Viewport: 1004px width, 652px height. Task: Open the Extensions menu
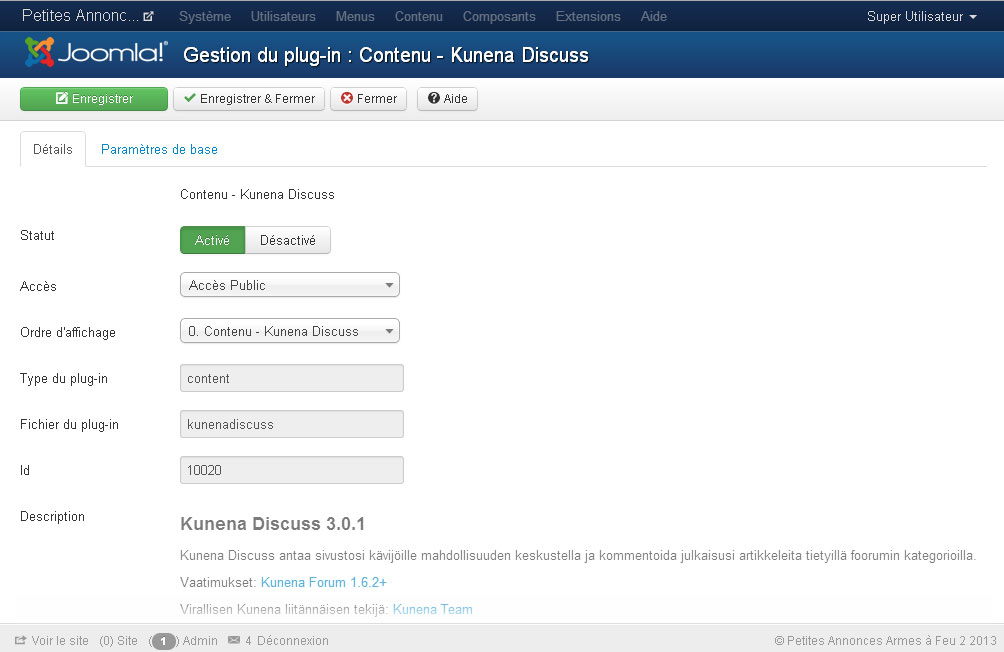pyautogui.click(x=587, y=17)
